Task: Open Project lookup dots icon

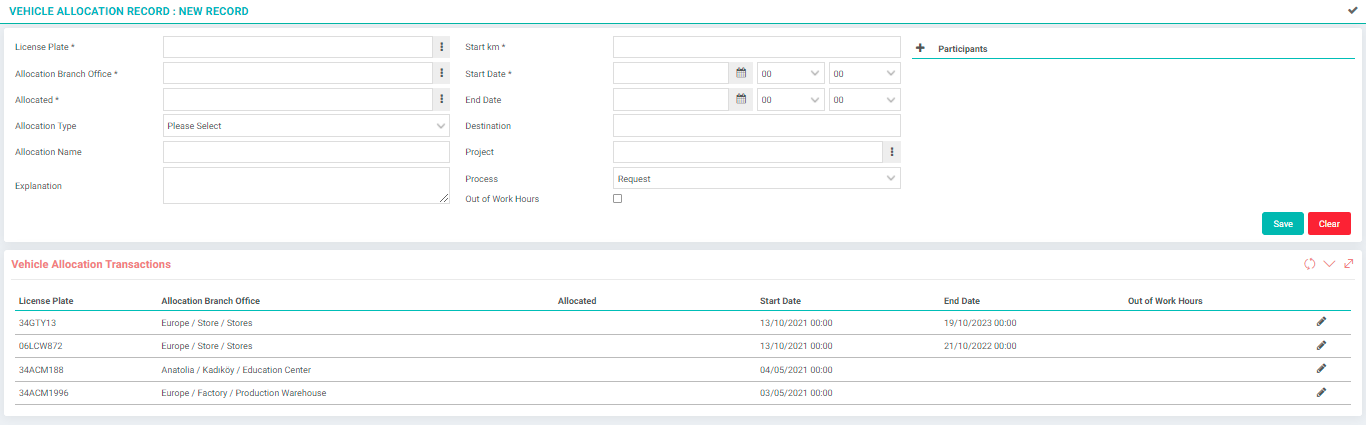Action: click(892, 152)
